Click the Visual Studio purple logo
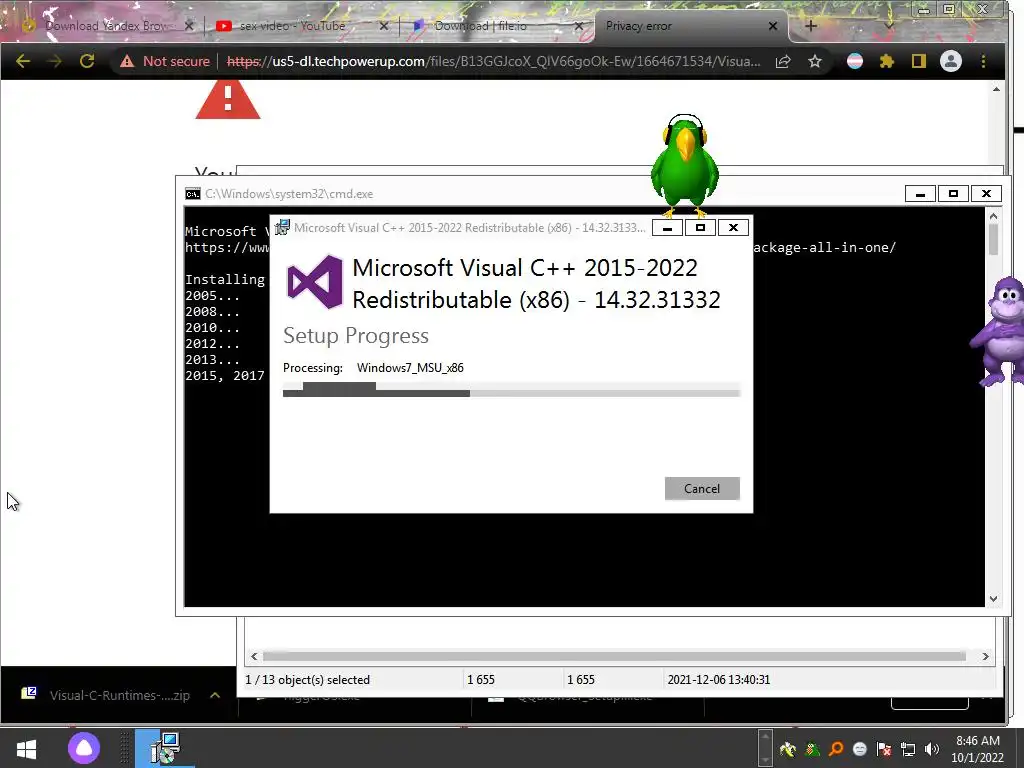Image resolution: width=1024 pixels, height=768 pixels. [x=315, y=282]
